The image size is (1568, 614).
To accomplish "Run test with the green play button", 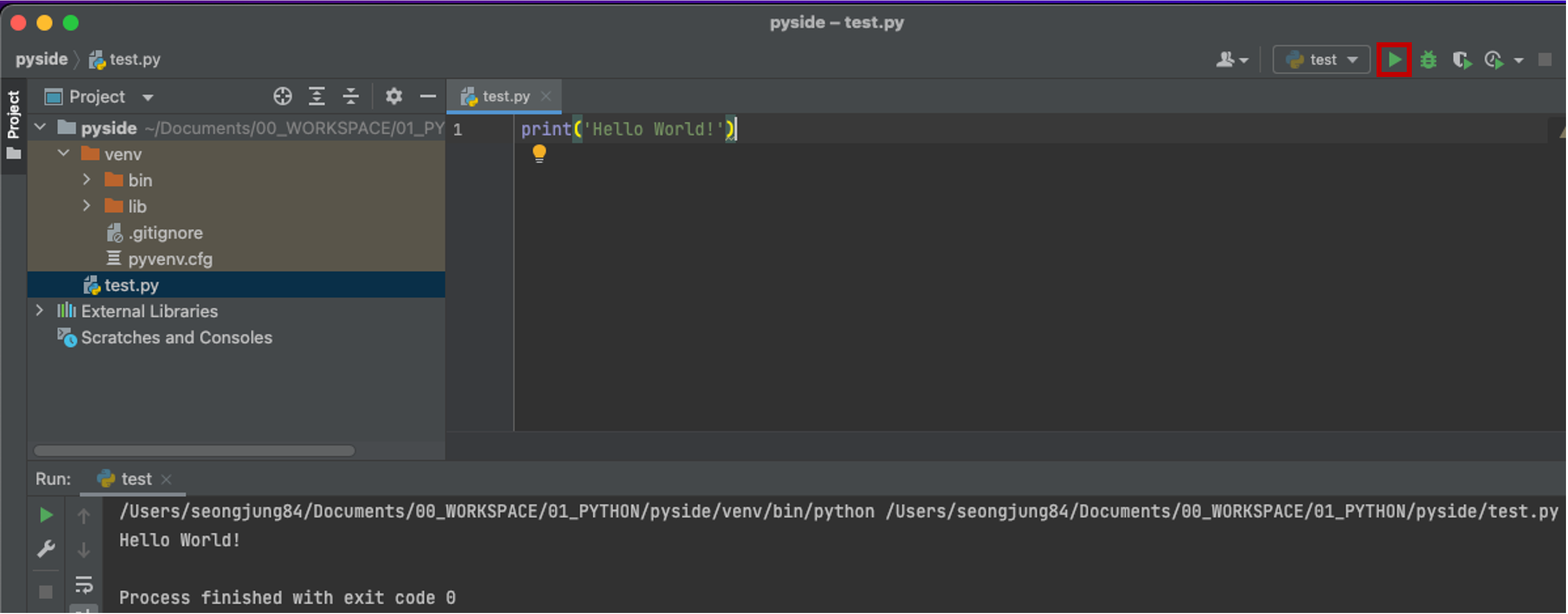I will (1394, 59).
